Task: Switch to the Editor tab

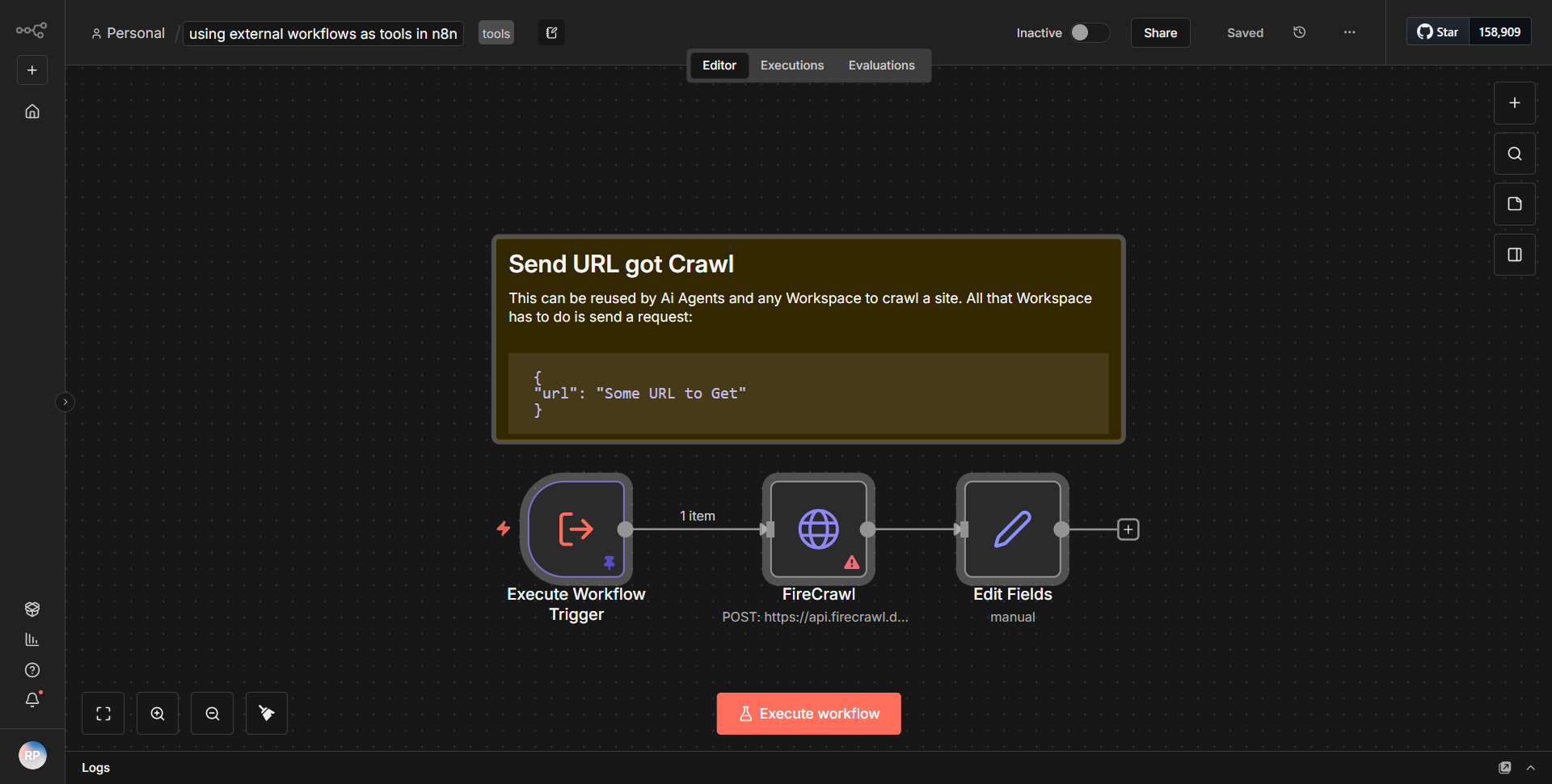Action: click(719, 65)
